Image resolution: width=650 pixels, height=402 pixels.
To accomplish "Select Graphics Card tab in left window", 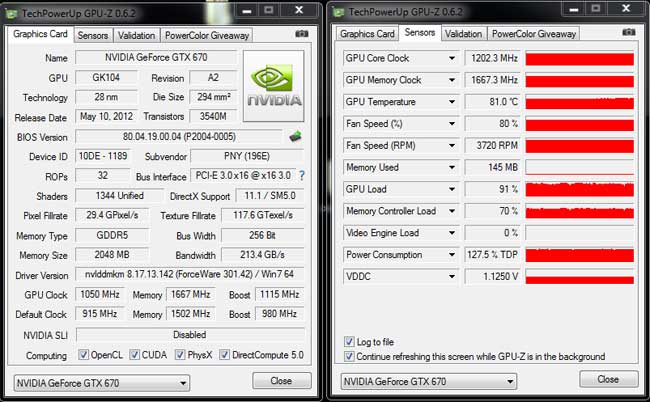I will click(x=40, y=34).
